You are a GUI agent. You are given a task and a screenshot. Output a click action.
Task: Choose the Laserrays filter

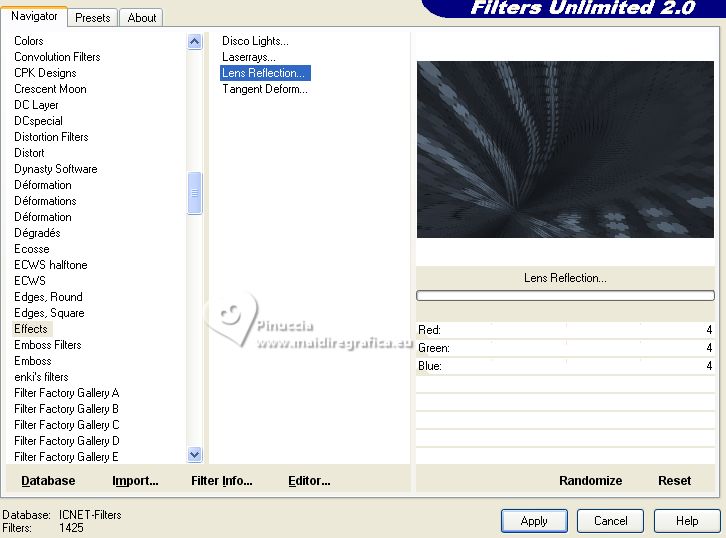tap(249, 57)
